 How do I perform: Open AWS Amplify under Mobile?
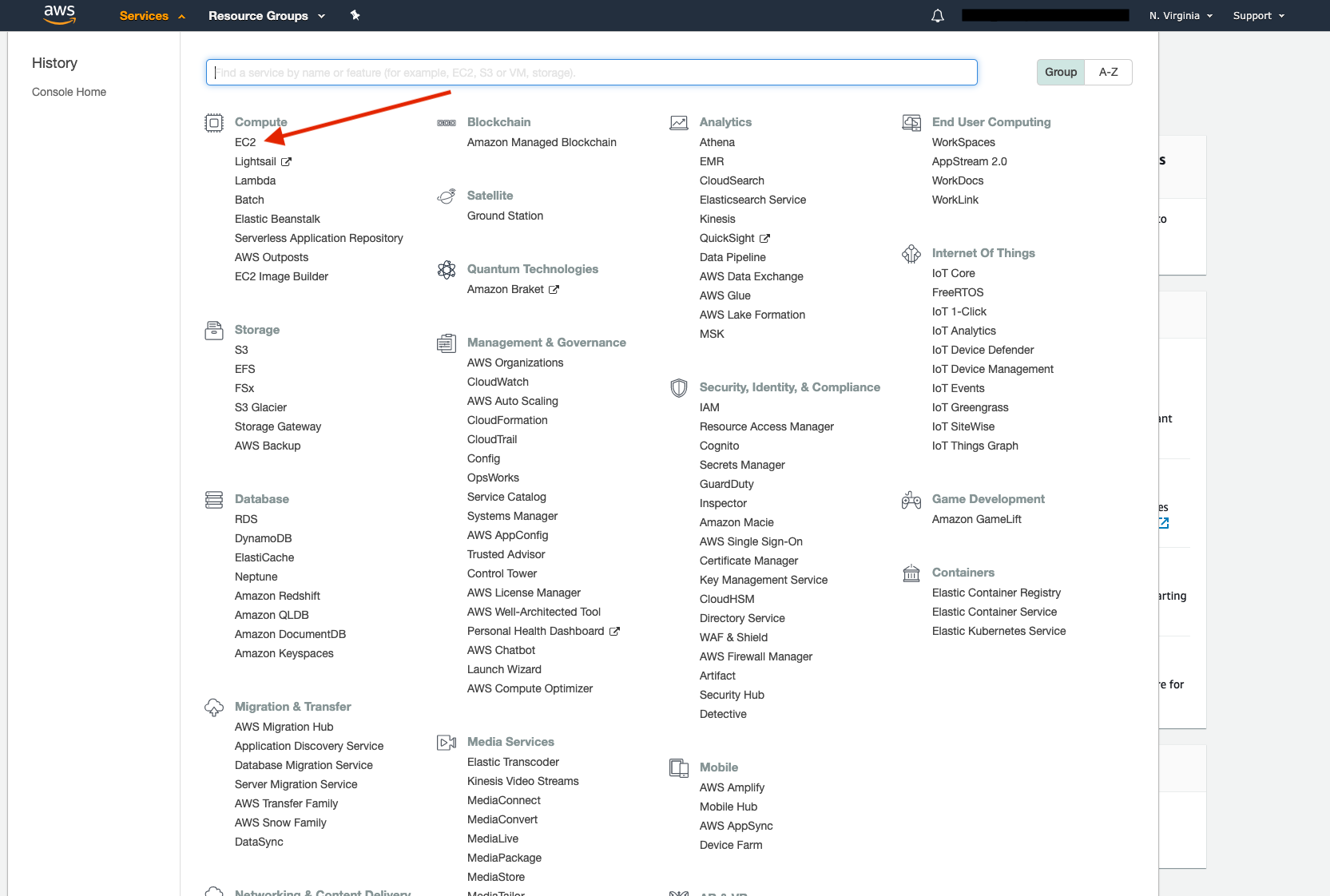pyautogui.click(x=732, y=787)
